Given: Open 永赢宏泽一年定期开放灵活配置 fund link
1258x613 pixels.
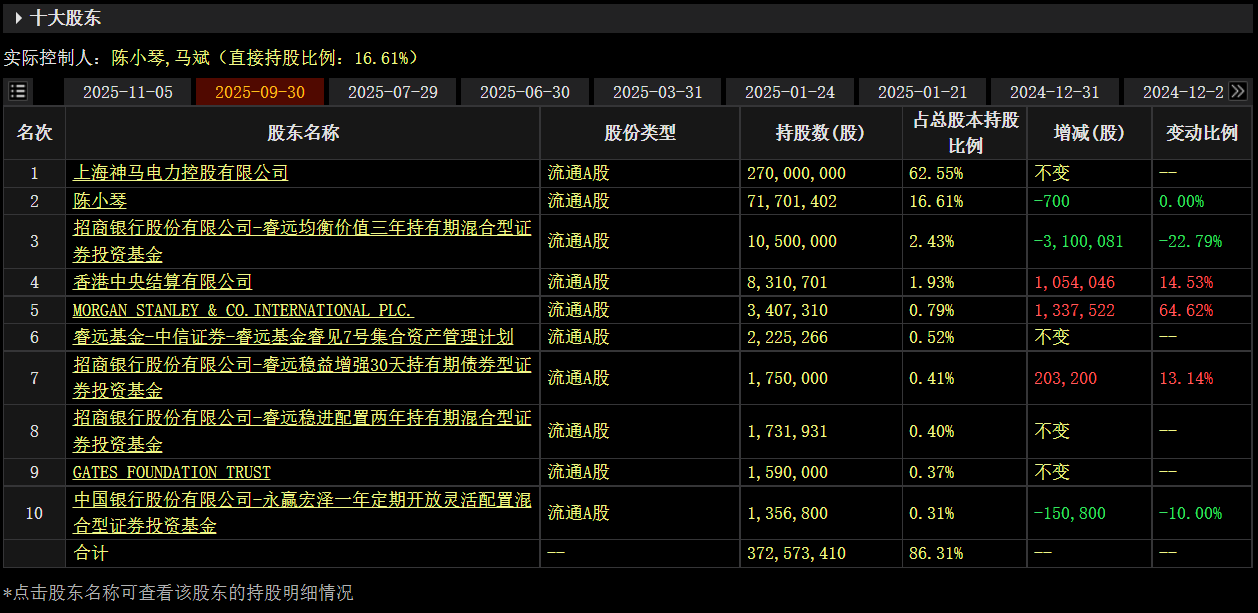Looking at the screenshot, I should coord(302,513).
